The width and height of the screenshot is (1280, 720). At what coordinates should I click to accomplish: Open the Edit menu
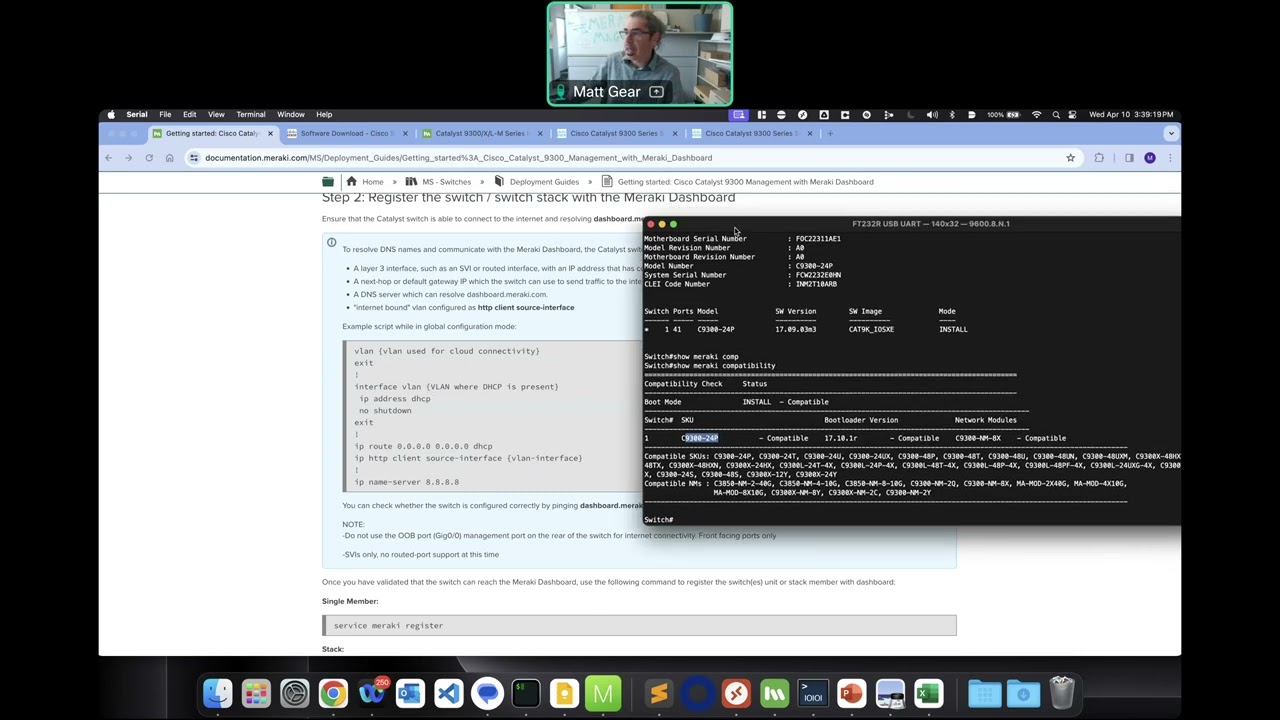(189, 115)
